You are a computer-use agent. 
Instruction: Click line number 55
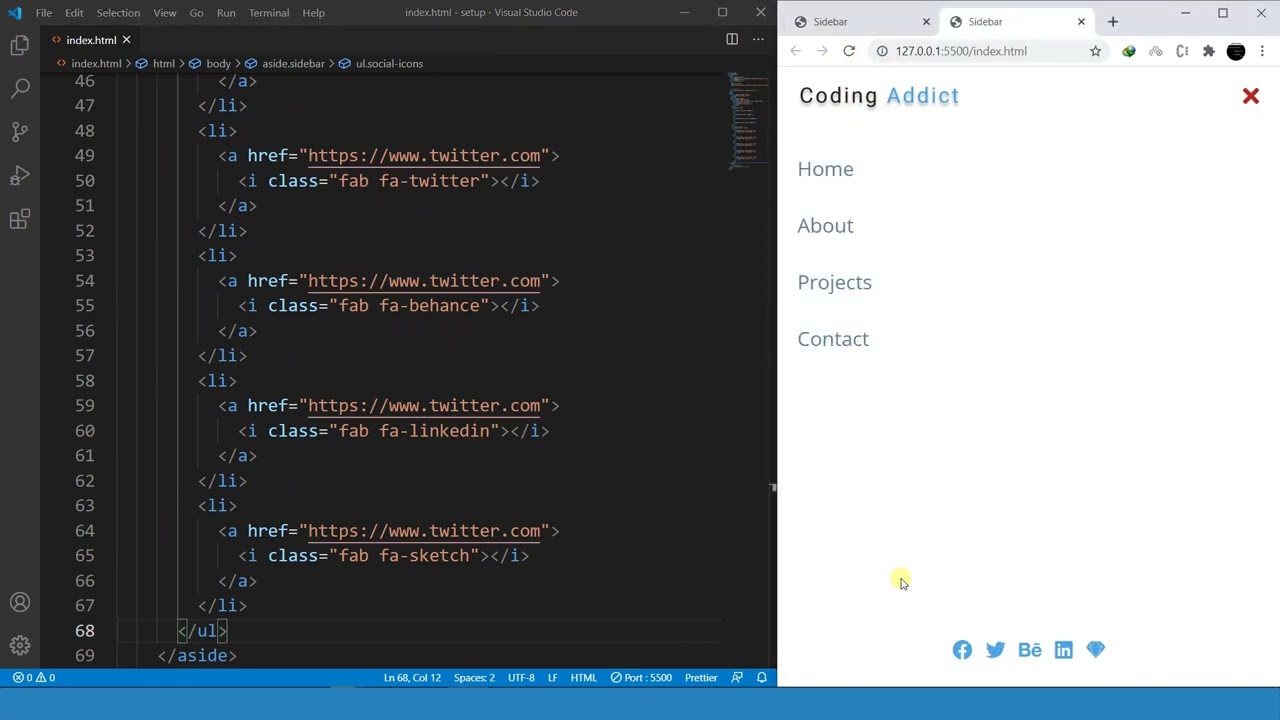click(85, 306)
